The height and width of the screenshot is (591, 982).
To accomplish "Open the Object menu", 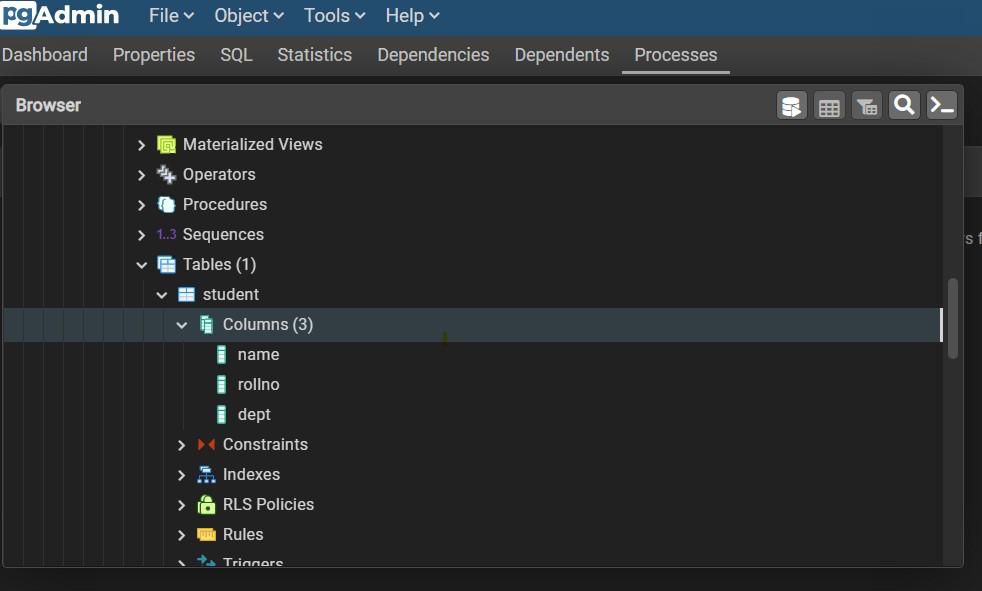I will pos(248,16).
